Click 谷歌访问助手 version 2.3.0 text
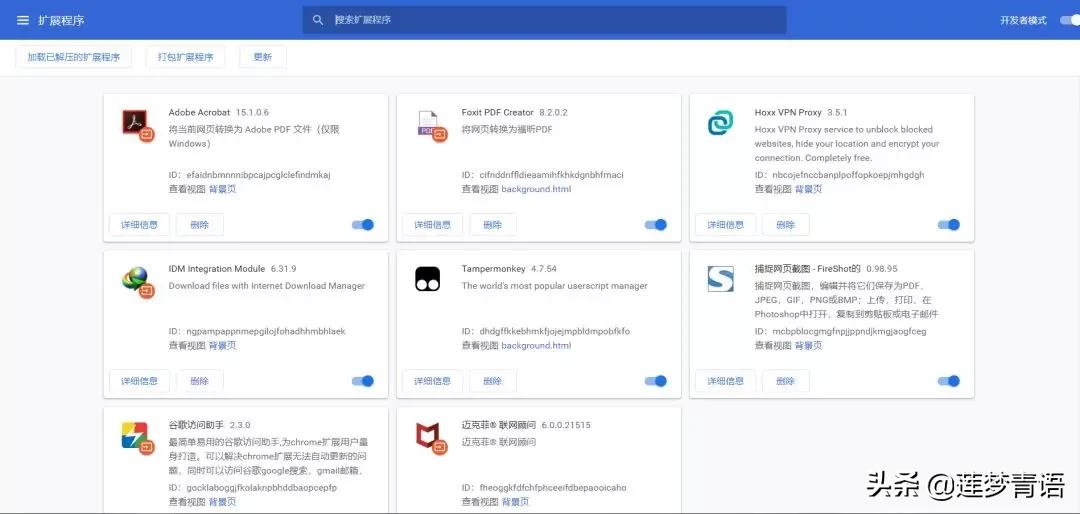This screenshot has width=1080, height=514. [x=240, y=425]
